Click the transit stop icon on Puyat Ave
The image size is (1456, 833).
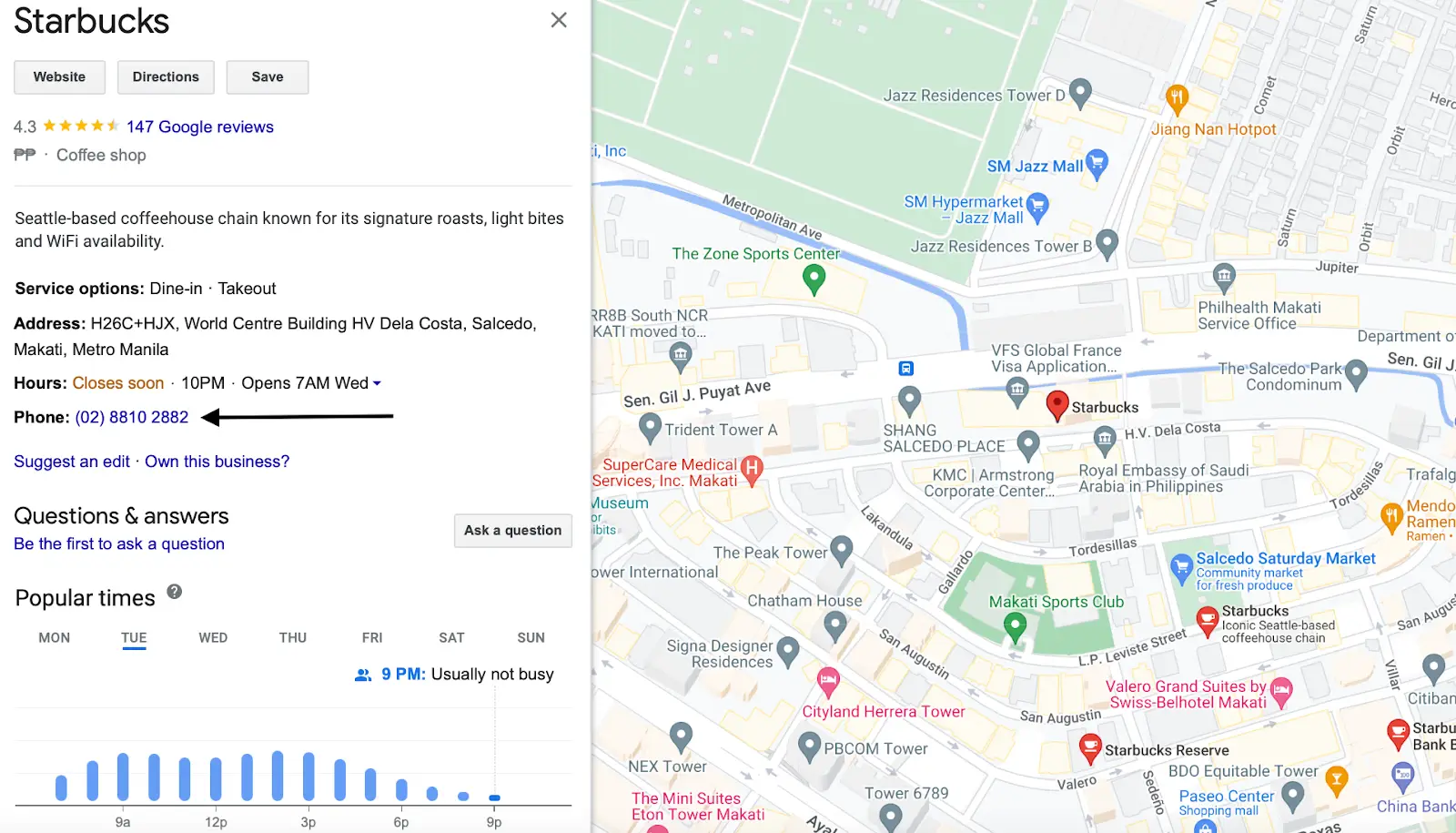[x=906, y=369]
